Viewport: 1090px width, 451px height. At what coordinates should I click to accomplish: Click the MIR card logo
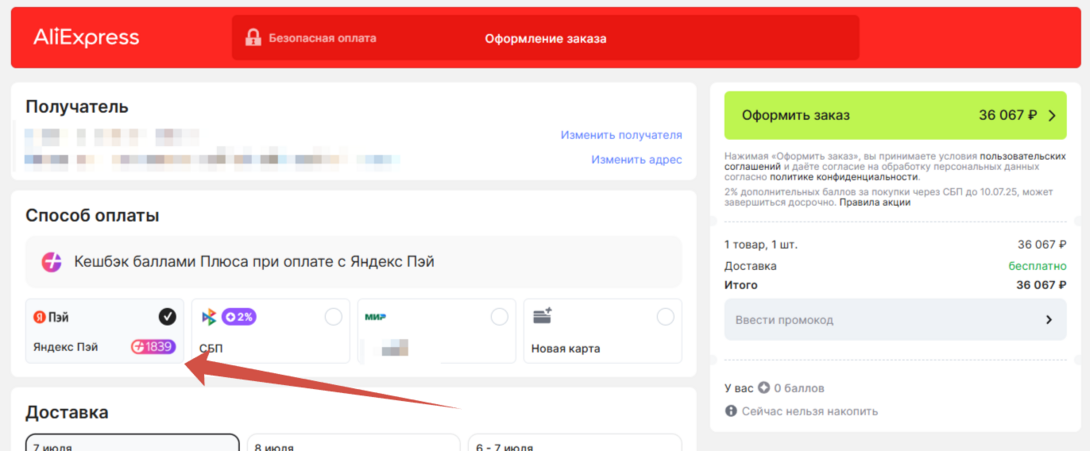[376, 317]
